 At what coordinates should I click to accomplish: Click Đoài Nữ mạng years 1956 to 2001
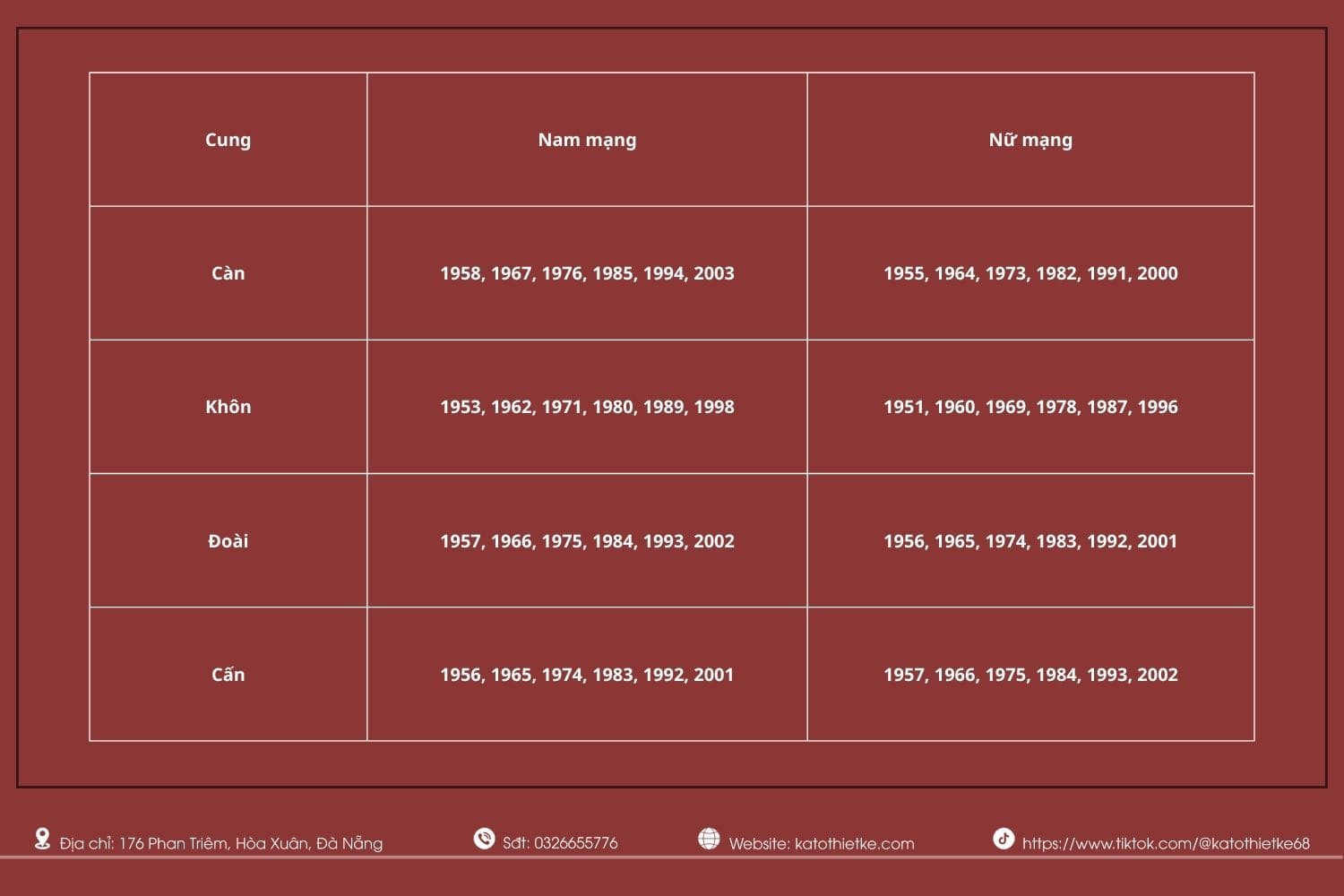[x=1030, y=541]
